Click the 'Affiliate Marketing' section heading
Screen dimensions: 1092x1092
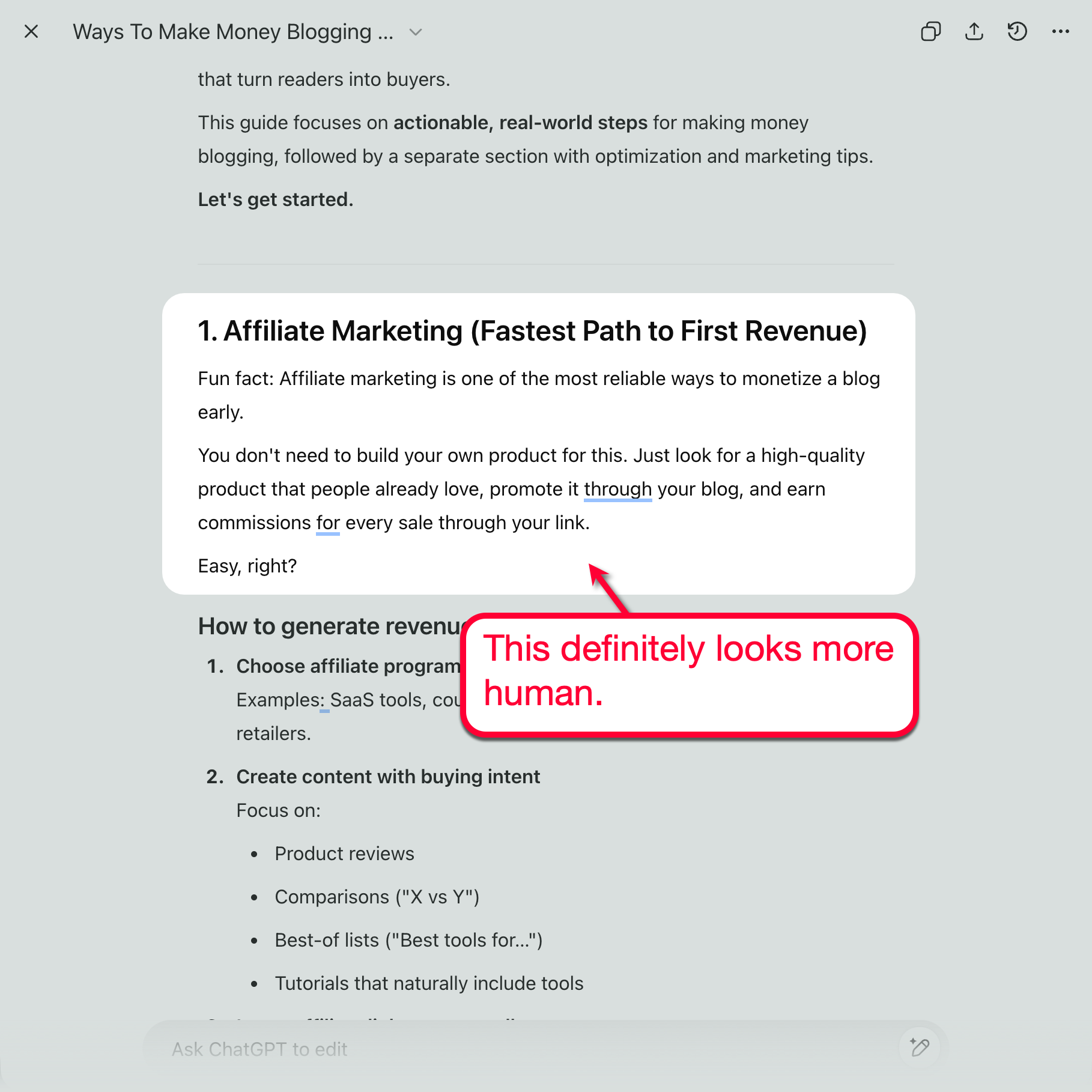[532, 331]
